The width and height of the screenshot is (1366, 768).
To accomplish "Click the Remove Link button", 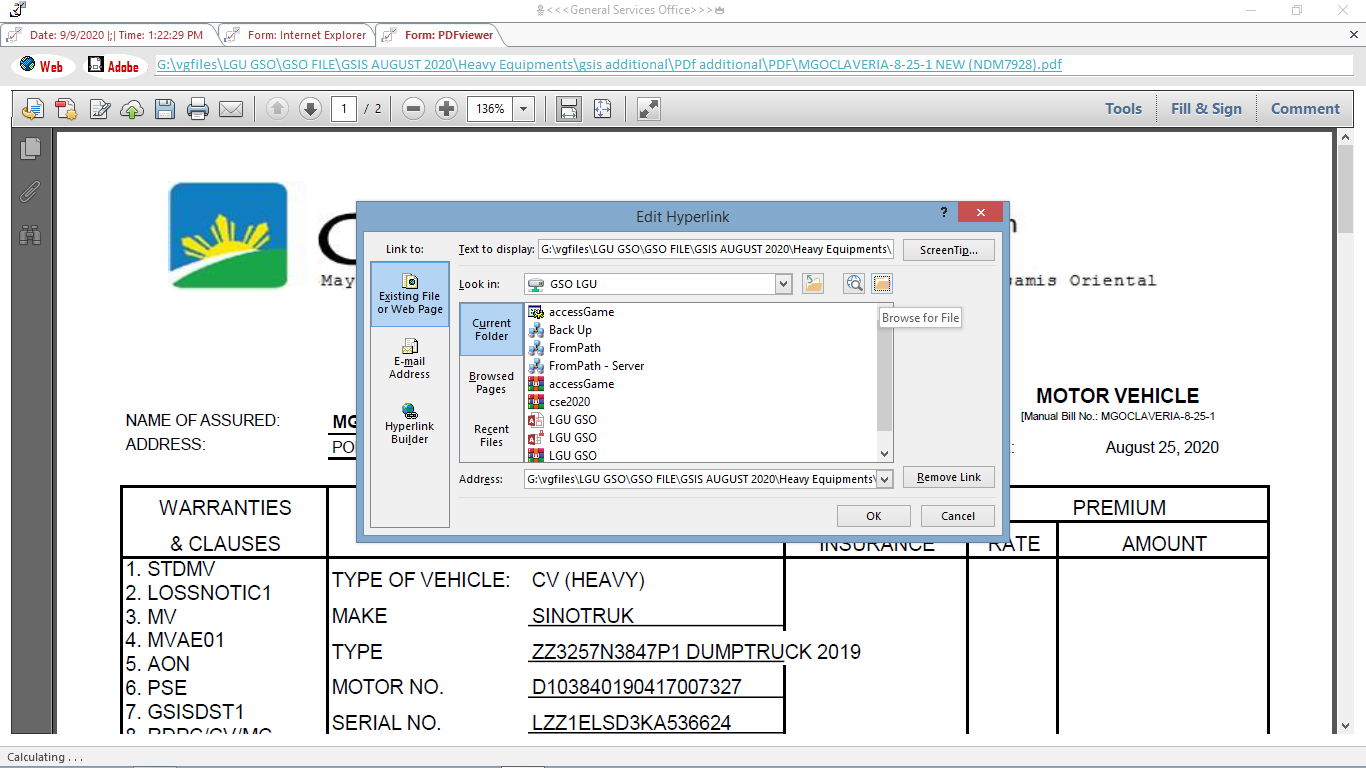I will click(x=948, y=477).
